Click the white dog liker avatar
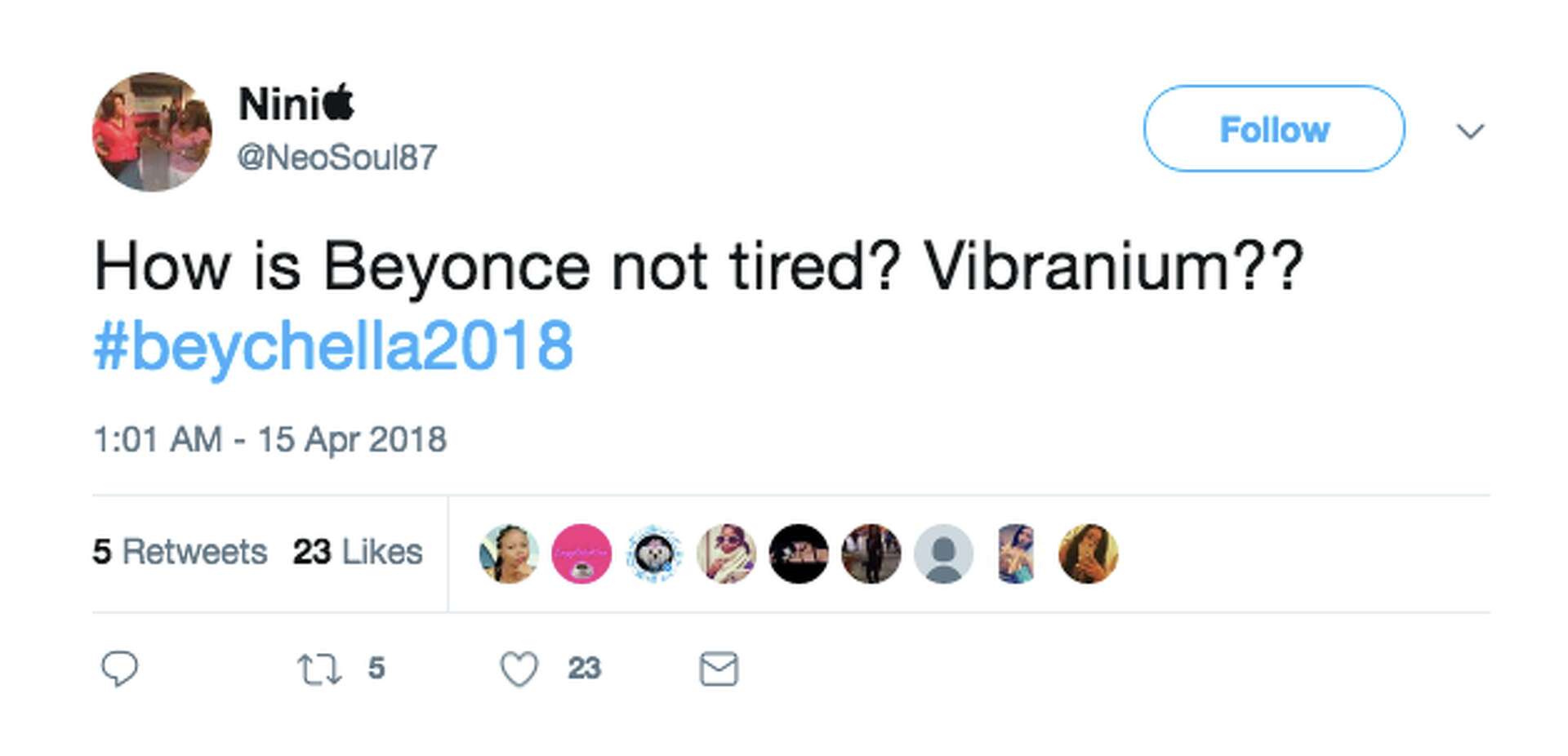Image resolution: width=1568 pixels, height=756 pixels. point(654,554)
